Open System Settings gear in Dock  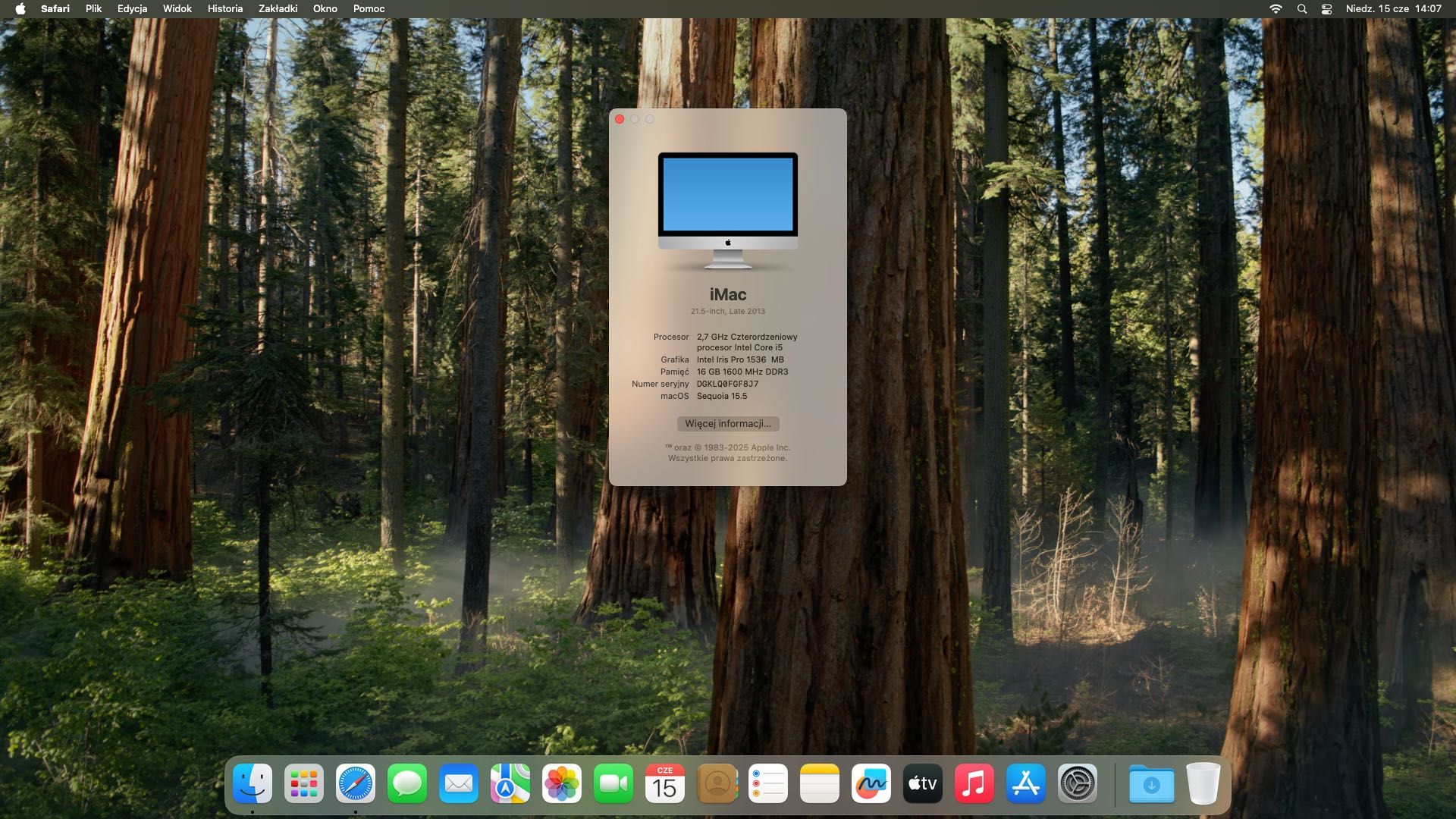tap(1078, 783)
